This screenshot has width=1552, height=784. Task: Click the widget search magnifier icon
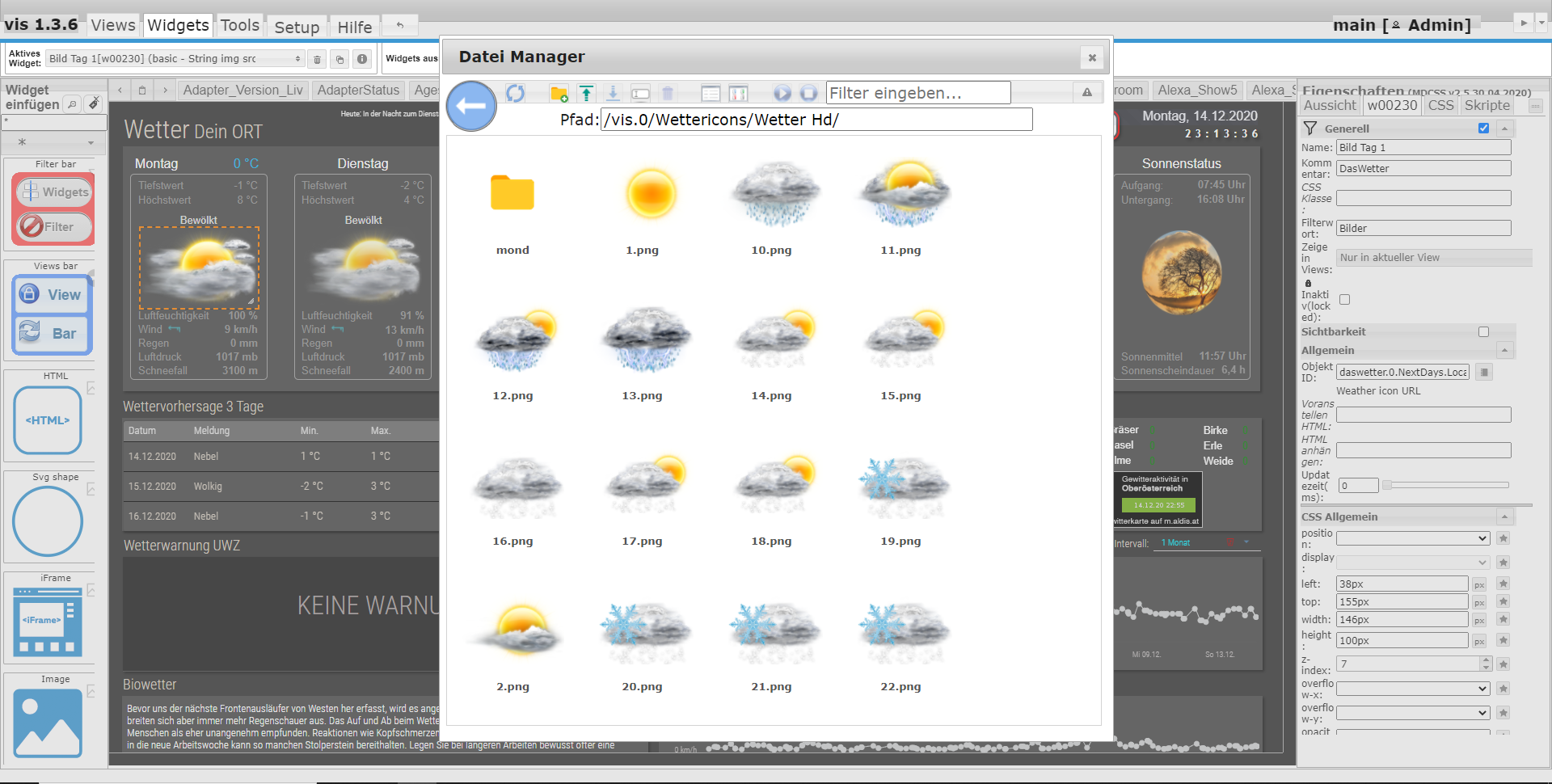(x=72, y=104)
